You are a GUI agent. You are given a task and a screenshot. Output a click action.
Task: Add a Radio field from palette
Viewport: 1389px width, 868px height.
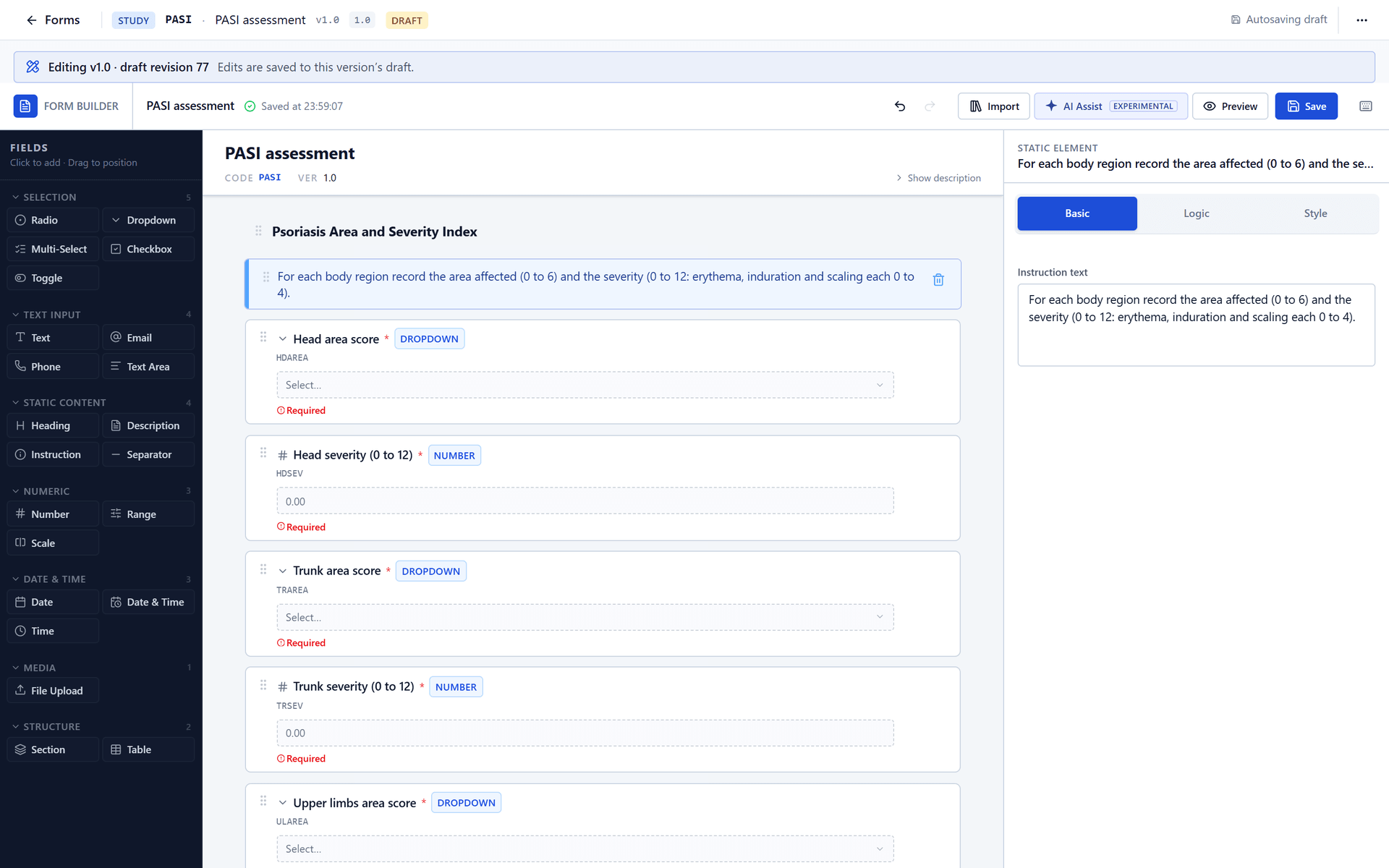[53, 220]
